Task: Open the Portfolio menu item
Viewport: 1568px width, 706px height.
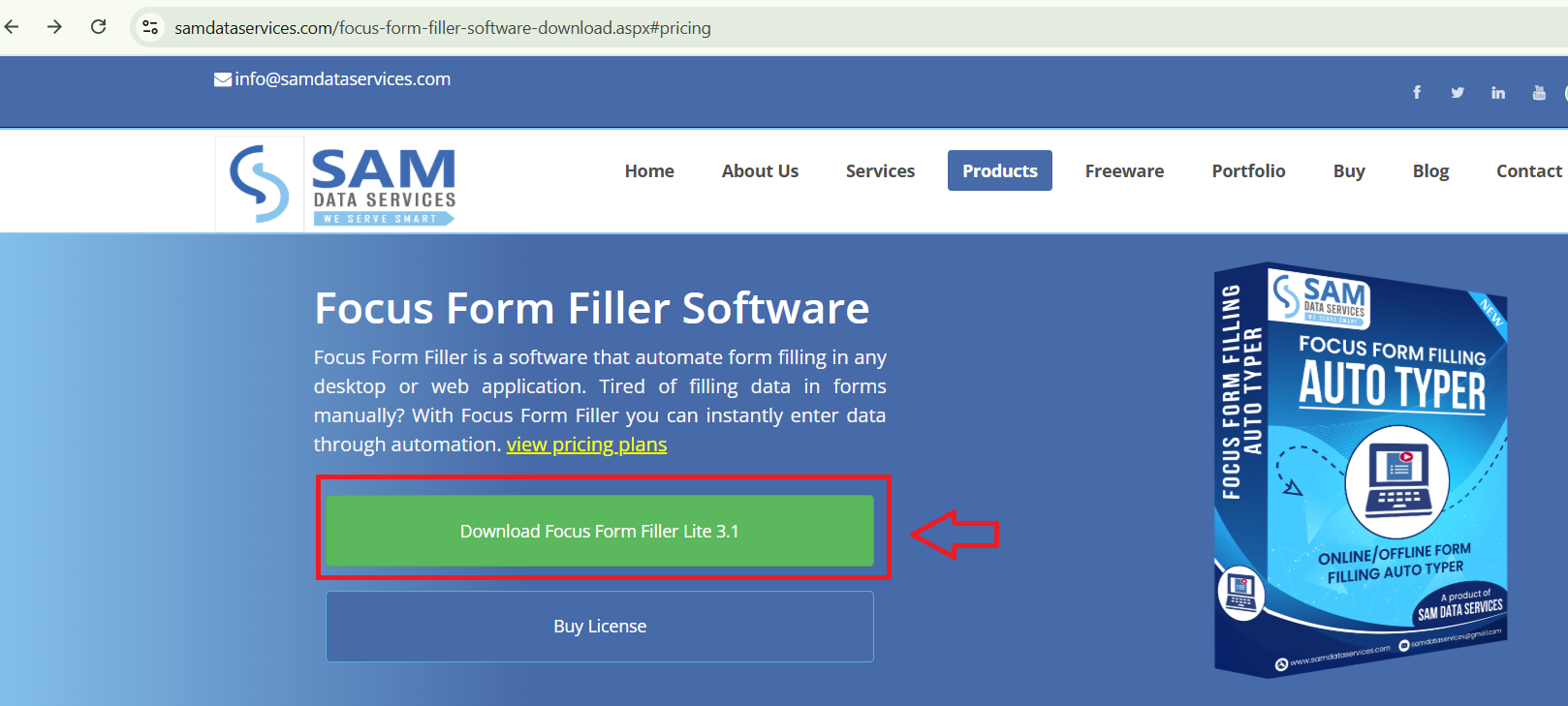Action: [x=1248, y=170]
